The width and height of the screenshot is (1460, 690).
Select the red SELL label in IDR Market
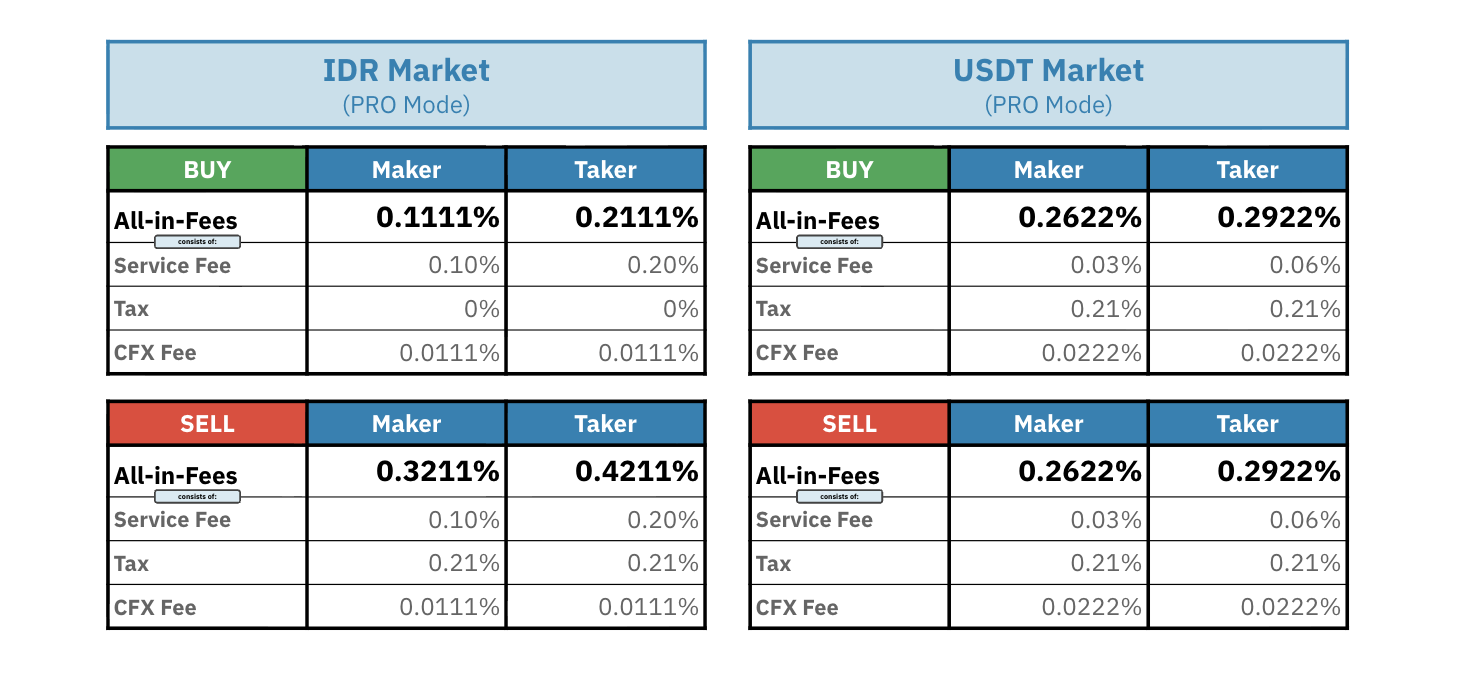click(x=207, y=424)
